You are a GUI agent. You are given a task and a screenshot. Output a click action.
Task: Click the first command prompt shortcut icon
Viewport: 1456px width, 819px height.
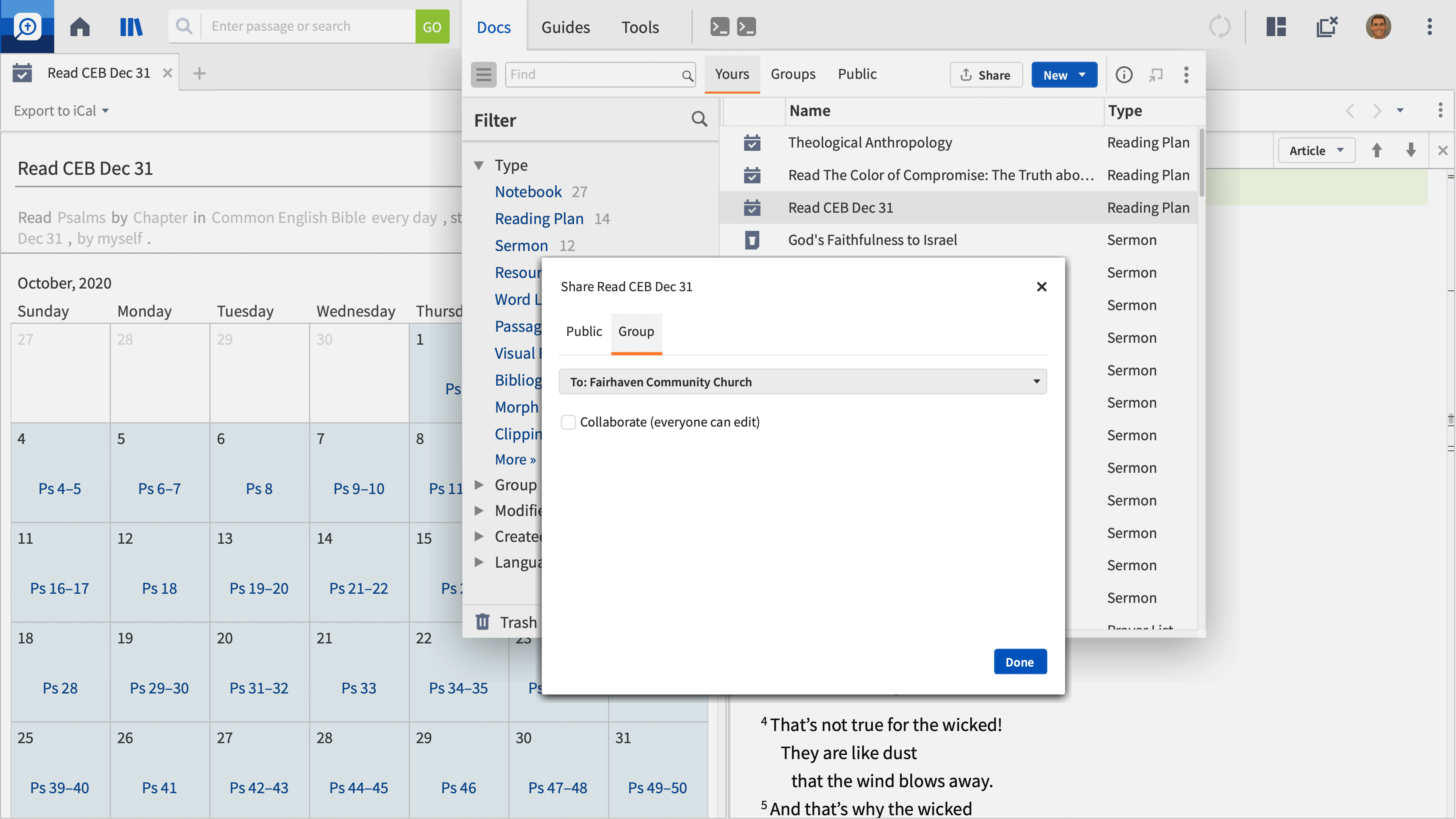tap(720, 27)
